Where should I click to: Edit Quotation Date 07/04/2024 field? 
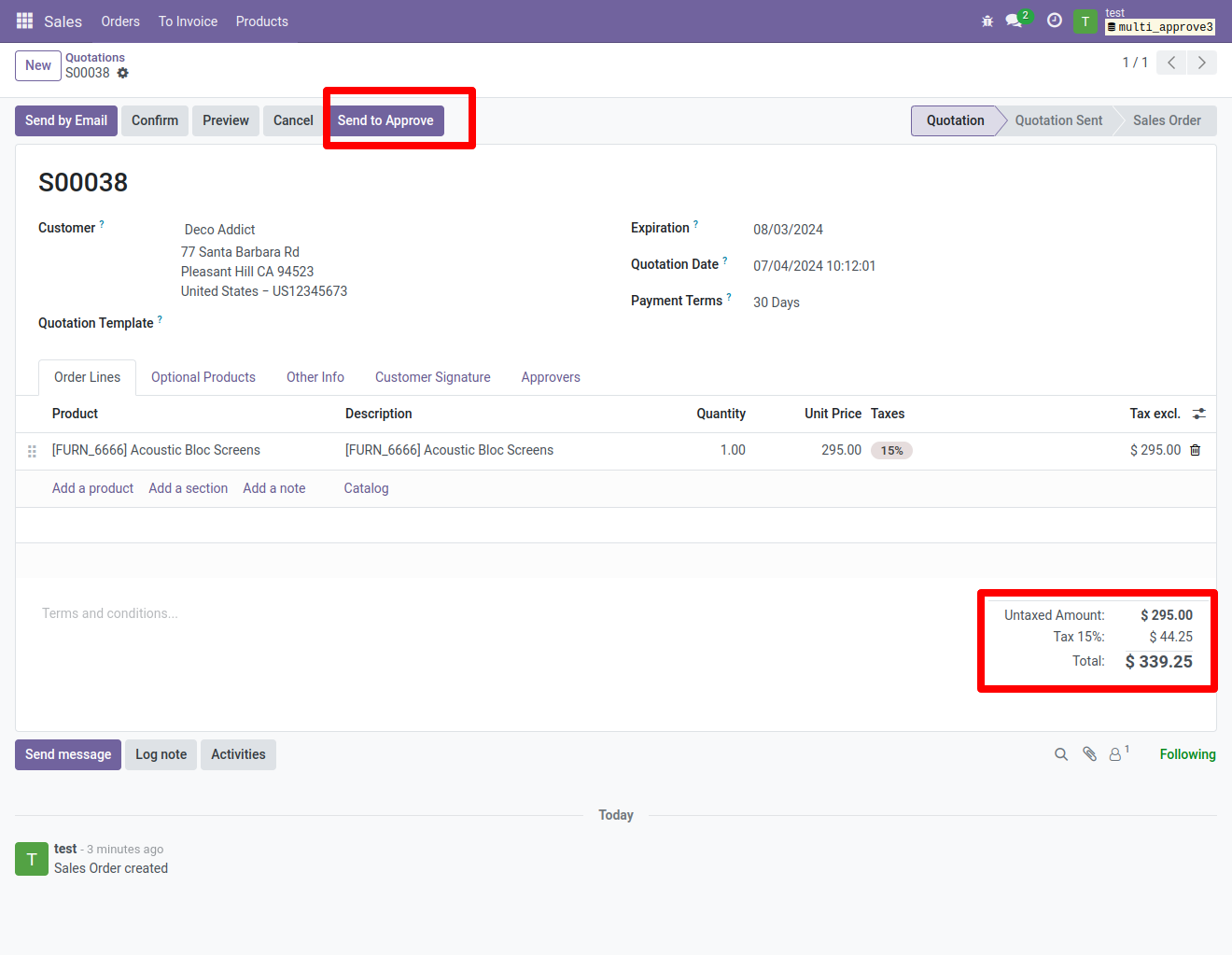point(815,266)
